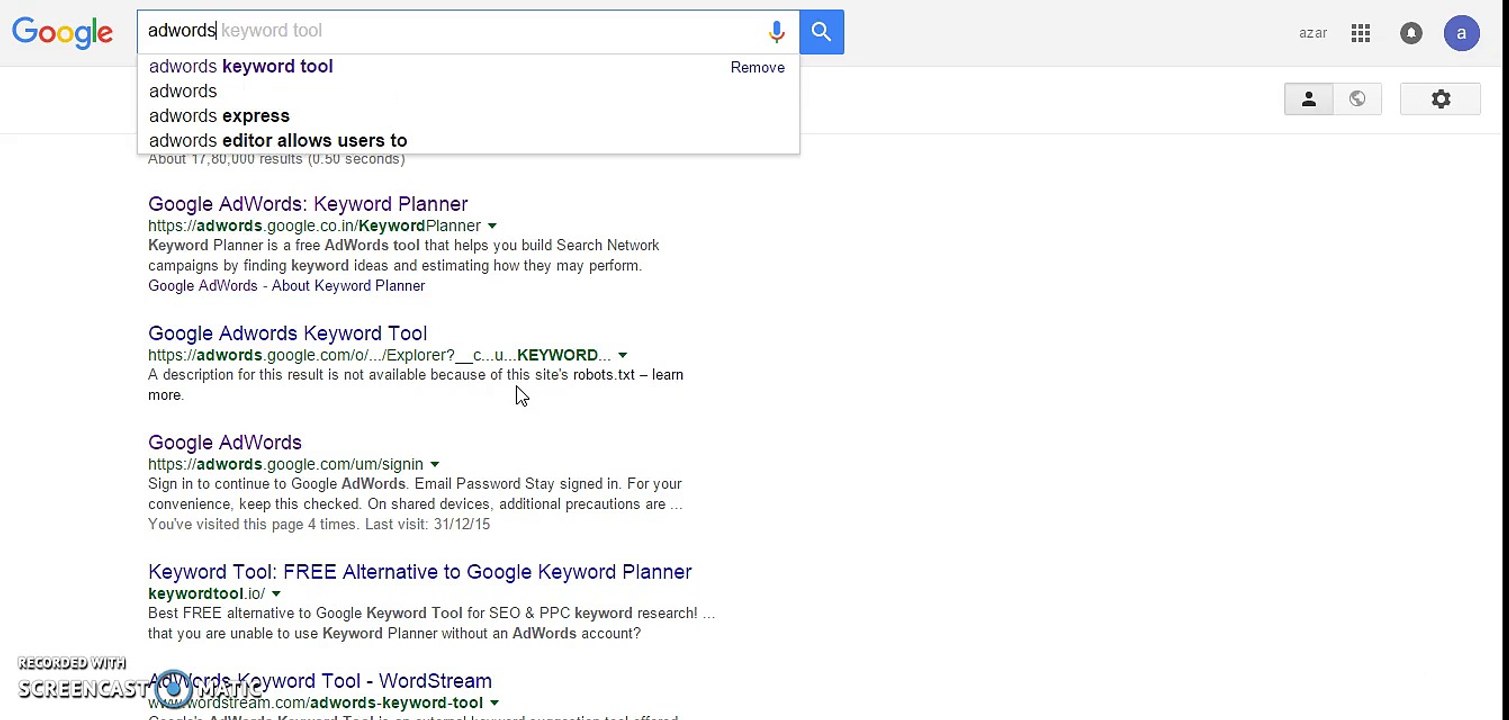The image size is (1509, 720).
Task: Click the Google logo
Action: [62, 32]
